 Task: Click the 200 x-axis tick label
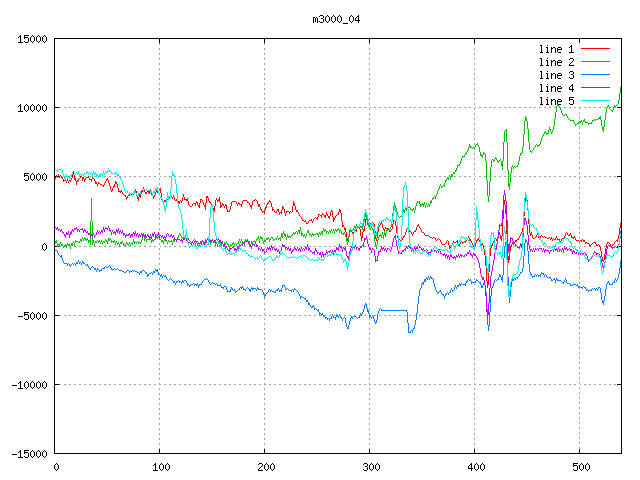(265, 467)
